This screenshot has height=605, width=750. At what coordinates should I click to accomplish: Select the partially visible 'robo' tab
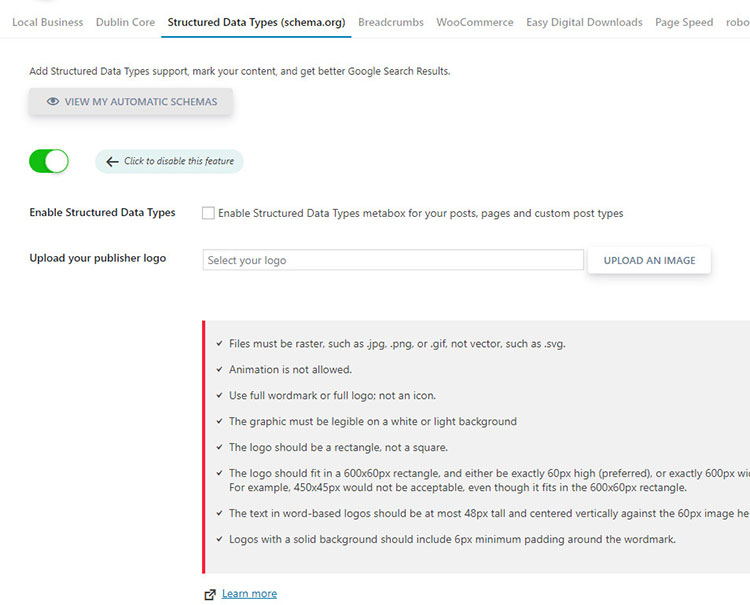737,22
